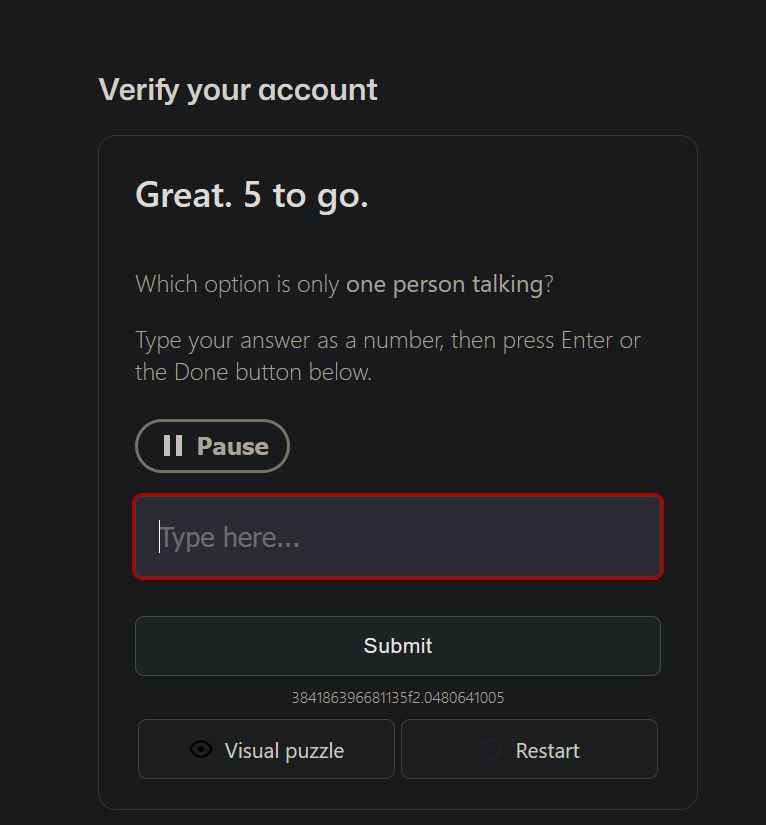Click the pause bars icon
The image size is (766, 825).
click(x=173, y=446)
